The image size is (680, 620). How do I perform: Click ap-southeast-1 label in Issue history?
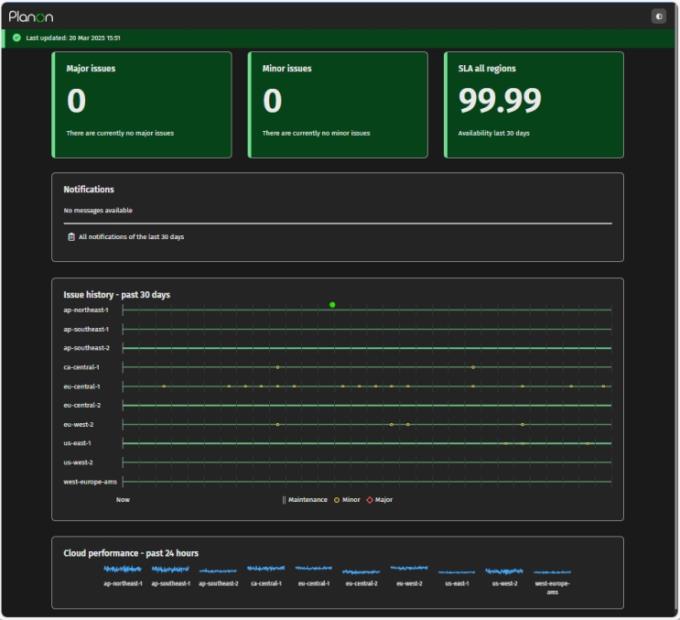86,329
